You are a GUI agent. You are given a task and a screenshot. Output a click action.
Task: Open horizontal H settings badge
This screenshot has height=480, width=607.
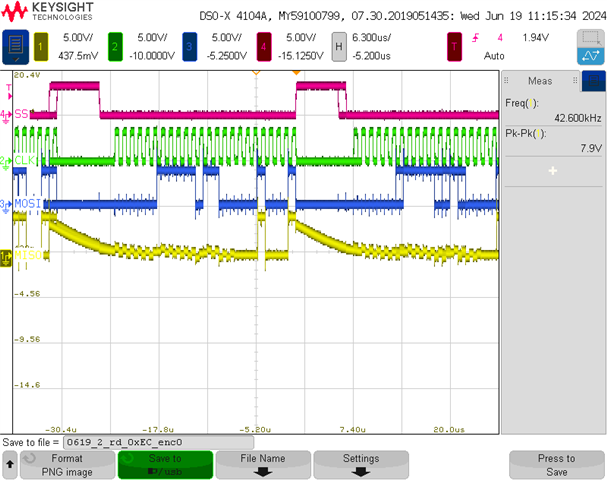(339, 47)
